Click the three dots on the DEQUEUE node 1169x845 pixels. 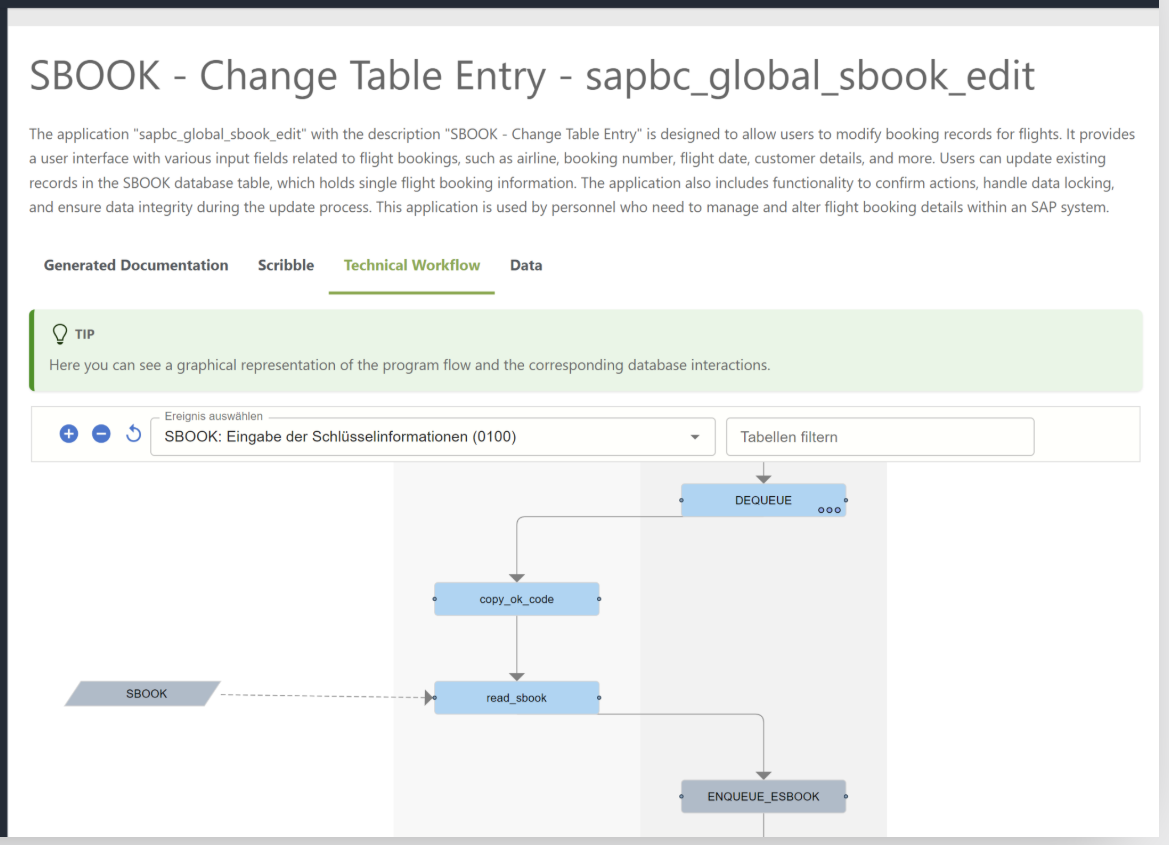click(x=830, y=510)
